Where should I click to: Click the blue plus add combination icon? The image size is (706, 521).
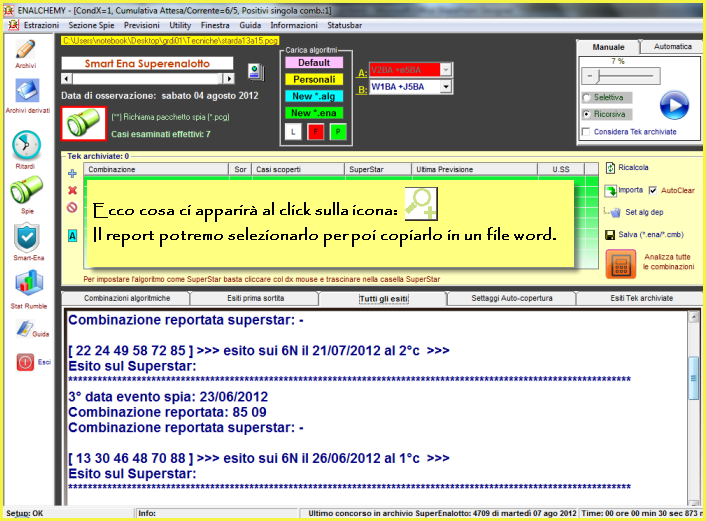point(72,173)
